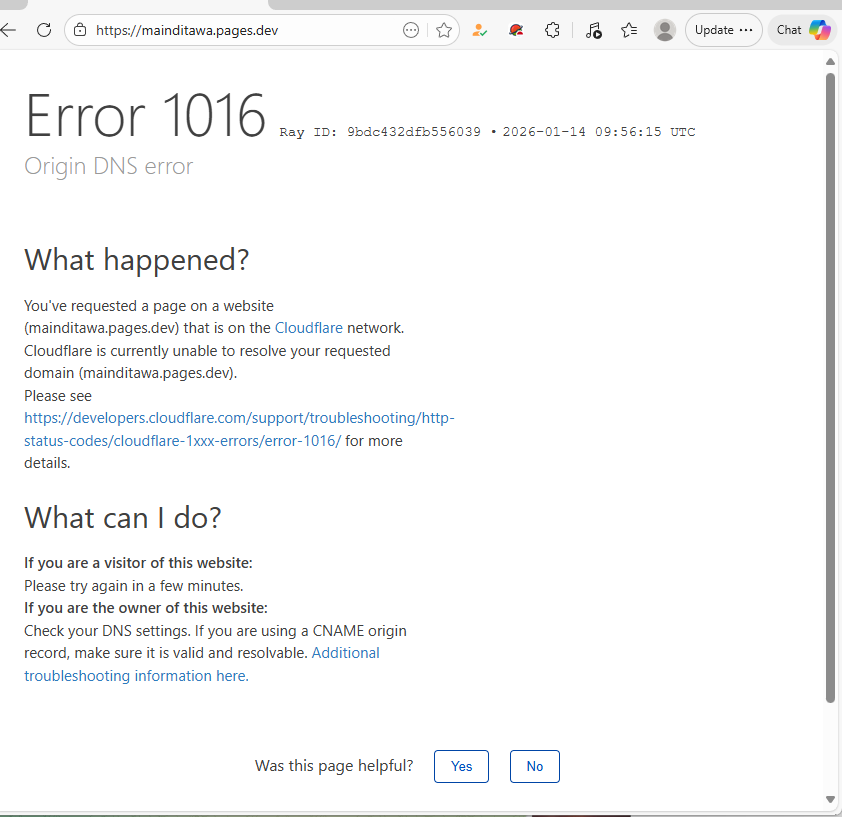Open the red helmet extension icon

point(516,30)
